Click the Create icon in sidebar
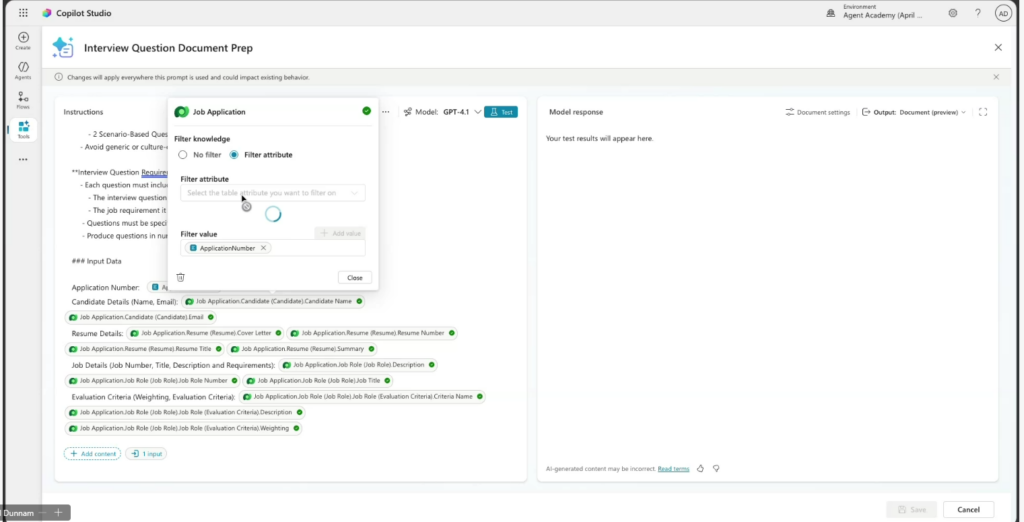 coord(23,41)
